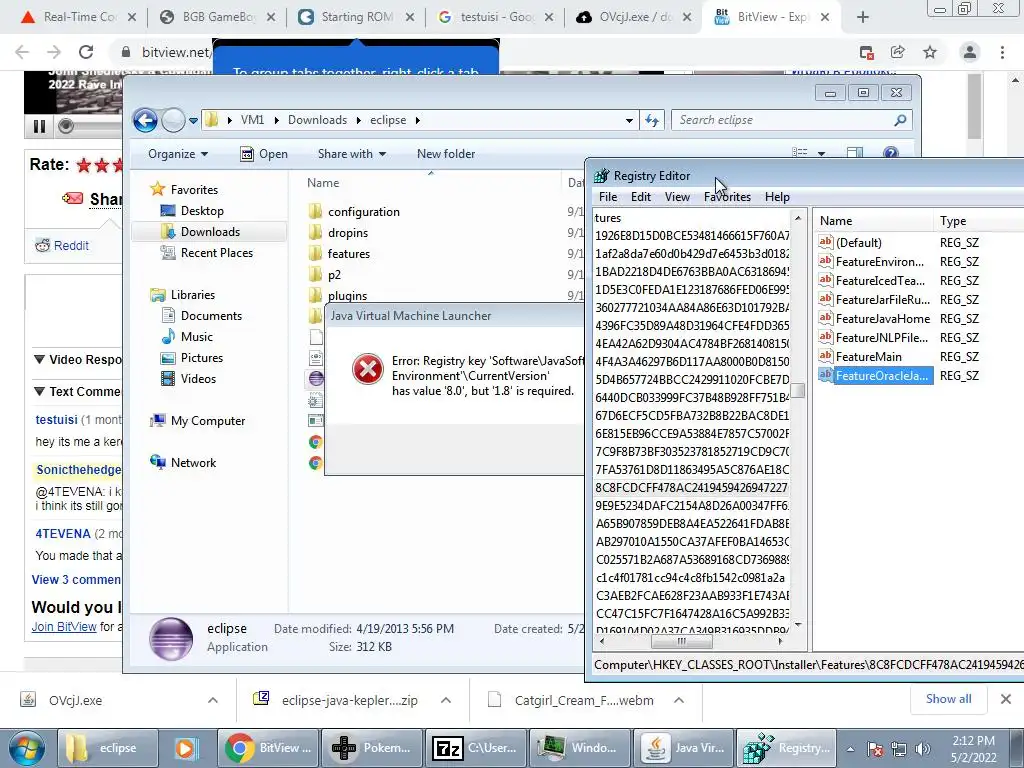Toggle the Explorer preview pane icon
Viewport: 1024px width, 768px height.
(854, 153)
